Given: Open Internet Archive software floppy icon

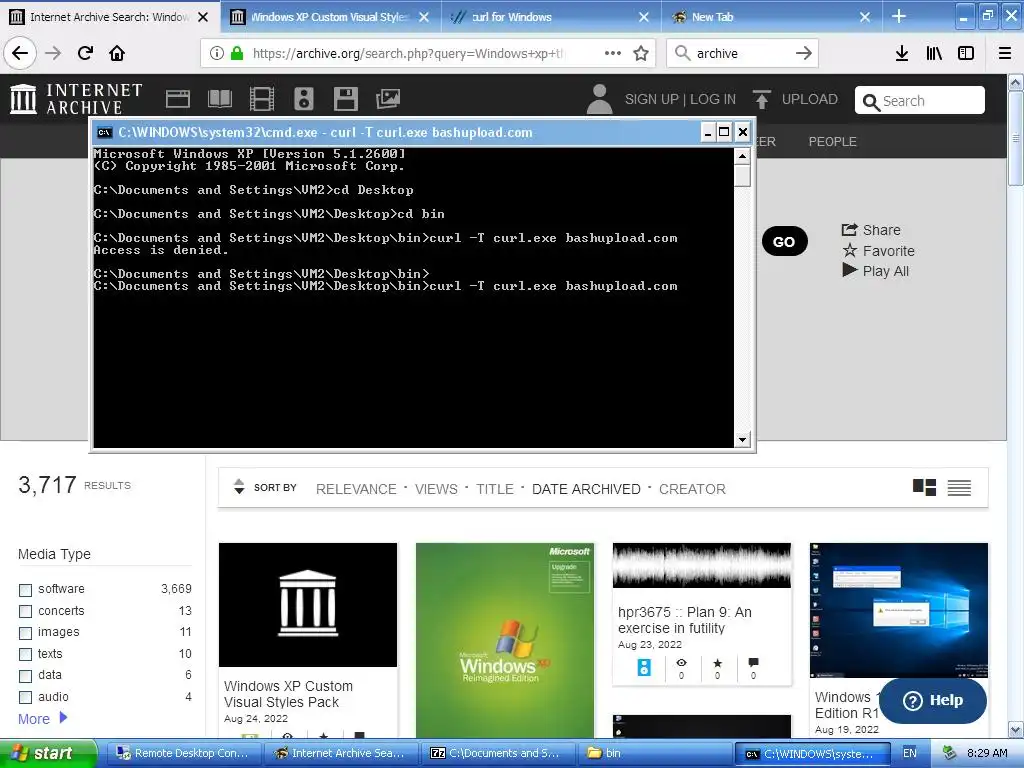Looking at the screenshot, I should (x=345, y=99).
